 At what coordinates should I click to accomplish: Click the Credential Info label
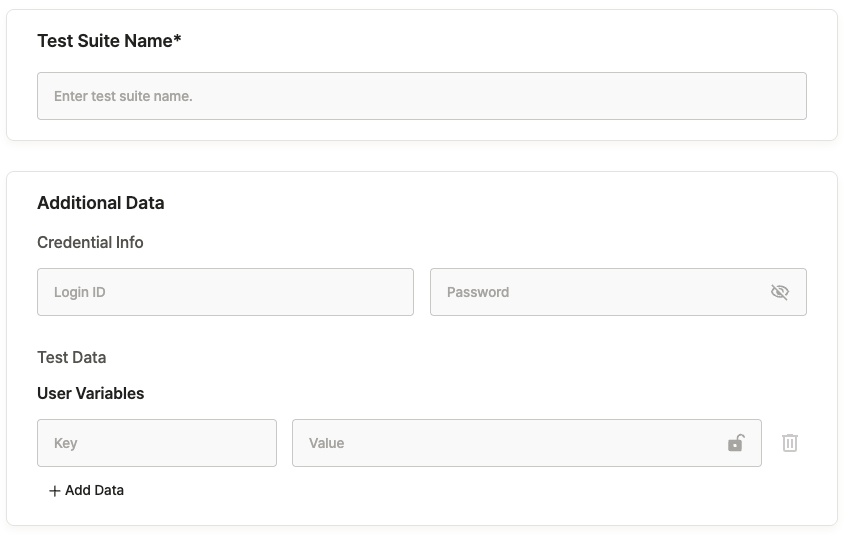click(90, 243)
